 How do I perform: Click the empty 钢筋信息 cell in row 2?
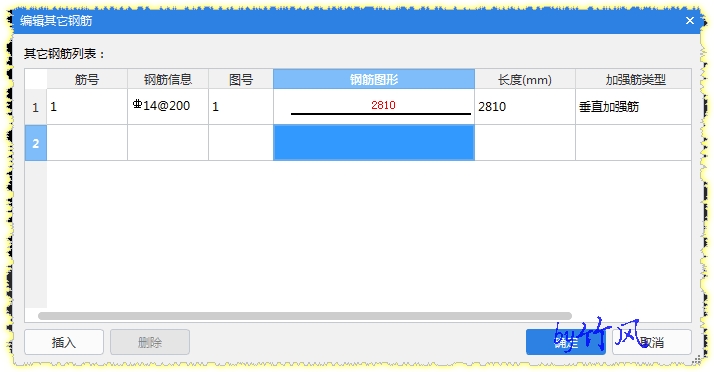tap(168, 143)
